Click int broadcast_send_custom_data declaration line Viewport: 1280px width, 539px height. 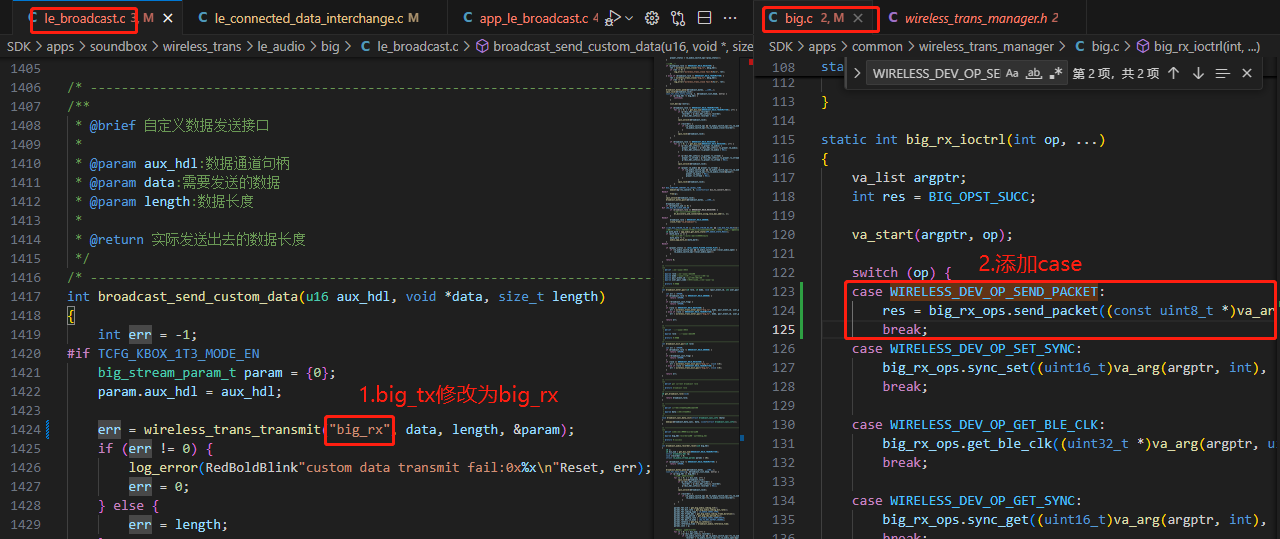point(336,296)
